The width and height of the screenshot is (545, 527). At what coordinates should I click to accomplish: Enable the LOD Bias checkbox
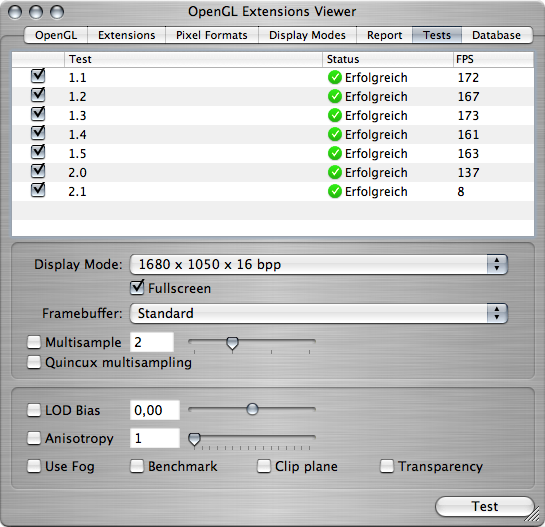[x=34, y=410]
